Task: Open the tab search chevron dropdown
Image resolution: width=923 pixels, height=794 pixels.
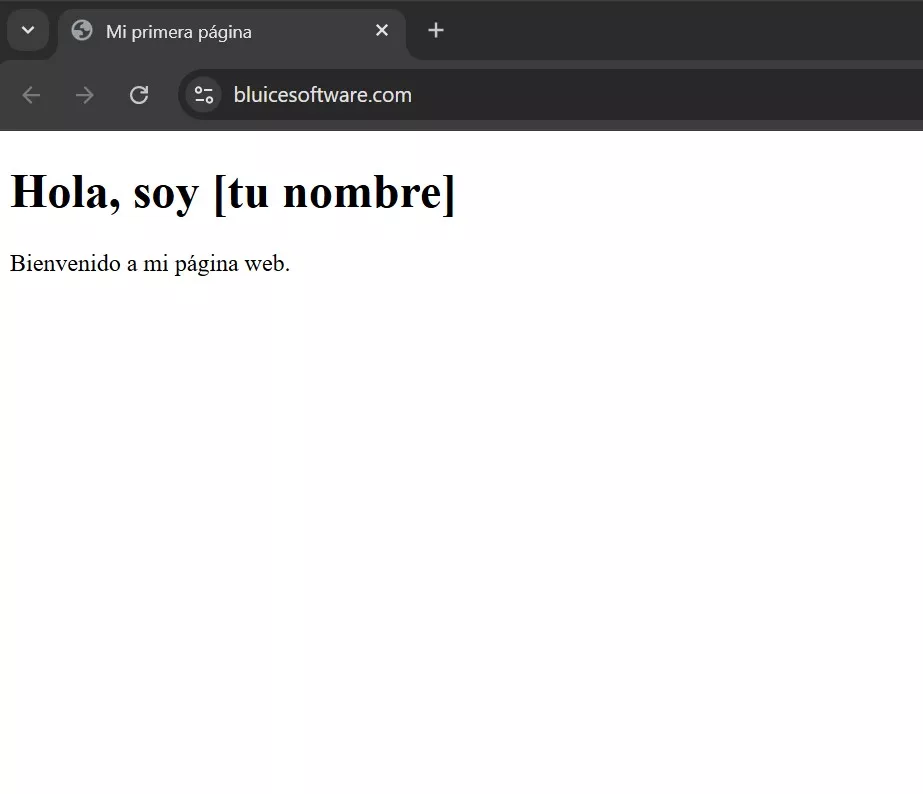Action: pyautogui.click(x=28, y=30)
